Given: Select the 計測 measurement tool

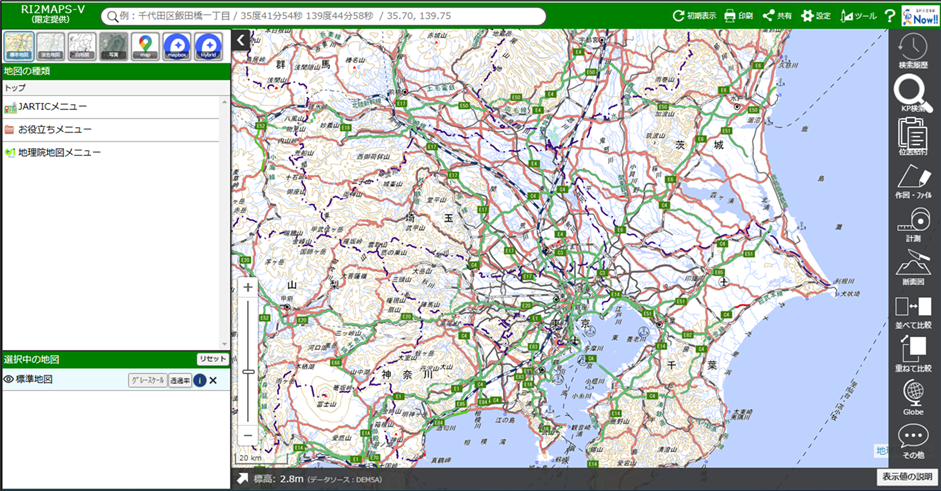Looking at the screenshot, I should [912, 224].
